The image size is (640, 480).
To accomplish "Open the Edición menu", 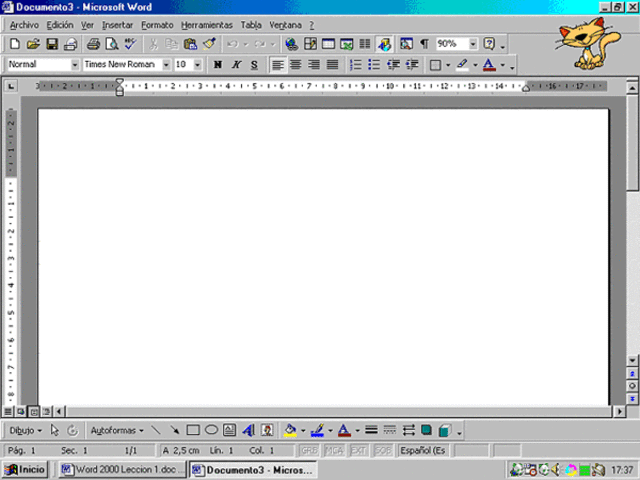I will click(60, 25).
